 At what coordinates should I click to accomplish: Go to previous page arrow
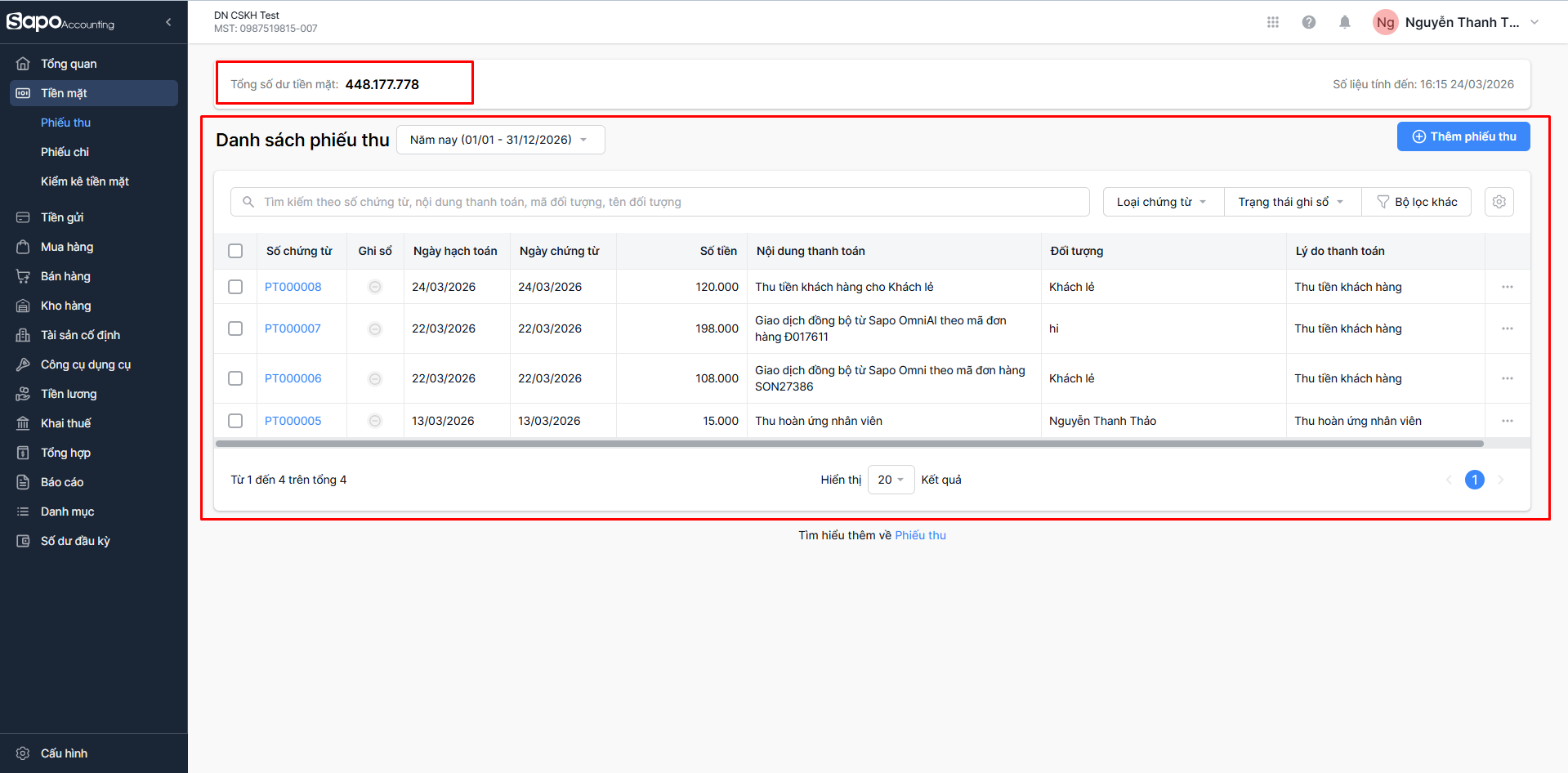coord(1449,480)
